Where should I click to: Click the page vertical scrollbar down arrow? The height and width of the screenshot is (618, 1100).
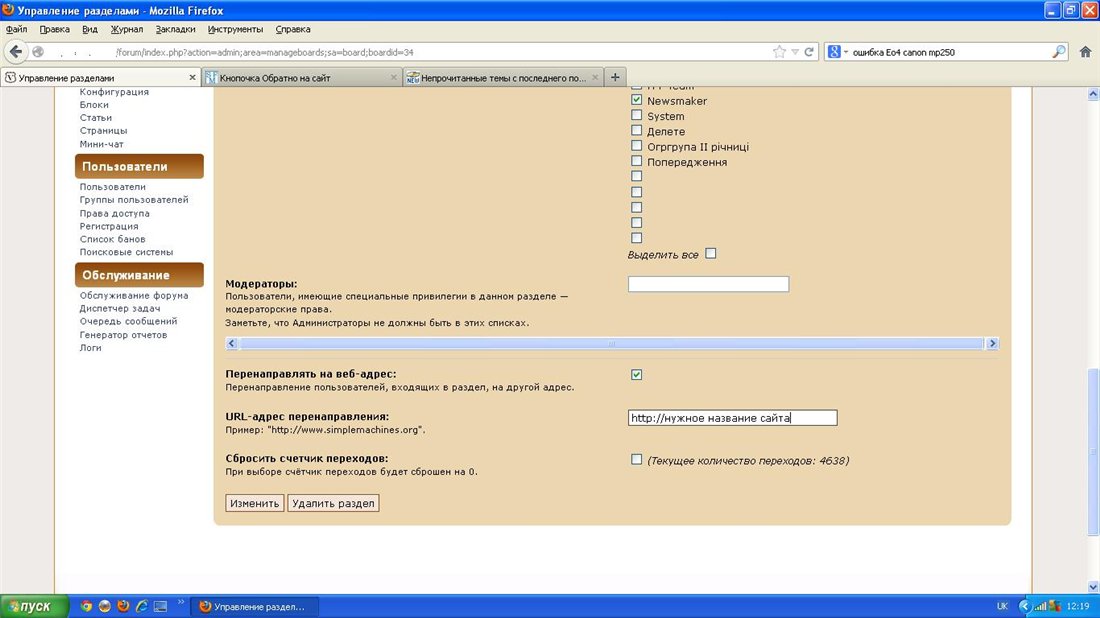pyautogui.click(x=1093, y=587)
